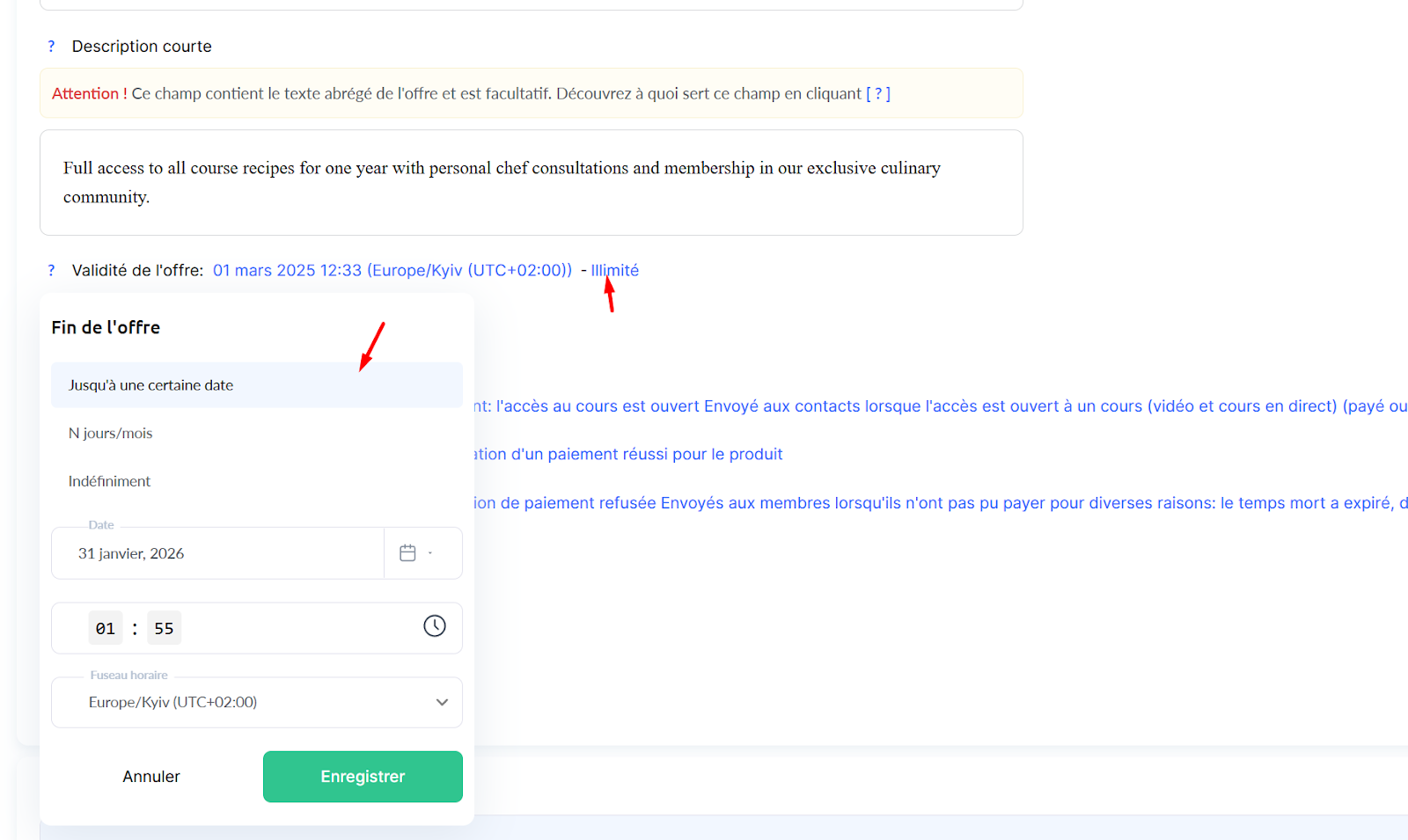
Task: Open the "paiement réussi pour le produit" link
Action: [628, 455]
